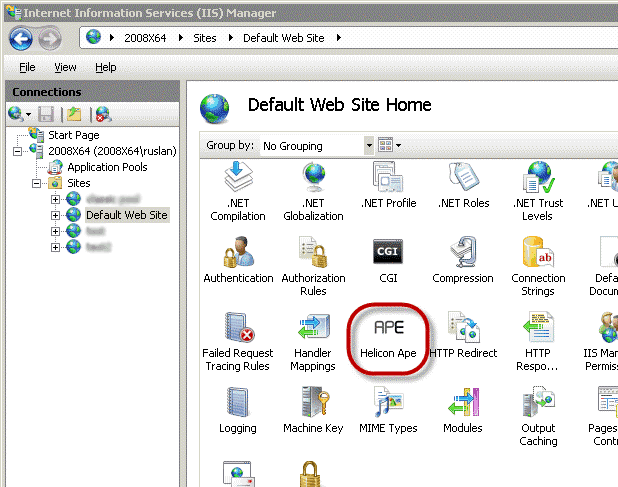The height and width of the screenshot is (487, 618).
Task: Open the Helicon Ape feature
Action: pyautogui.click(x=388, y=339)
